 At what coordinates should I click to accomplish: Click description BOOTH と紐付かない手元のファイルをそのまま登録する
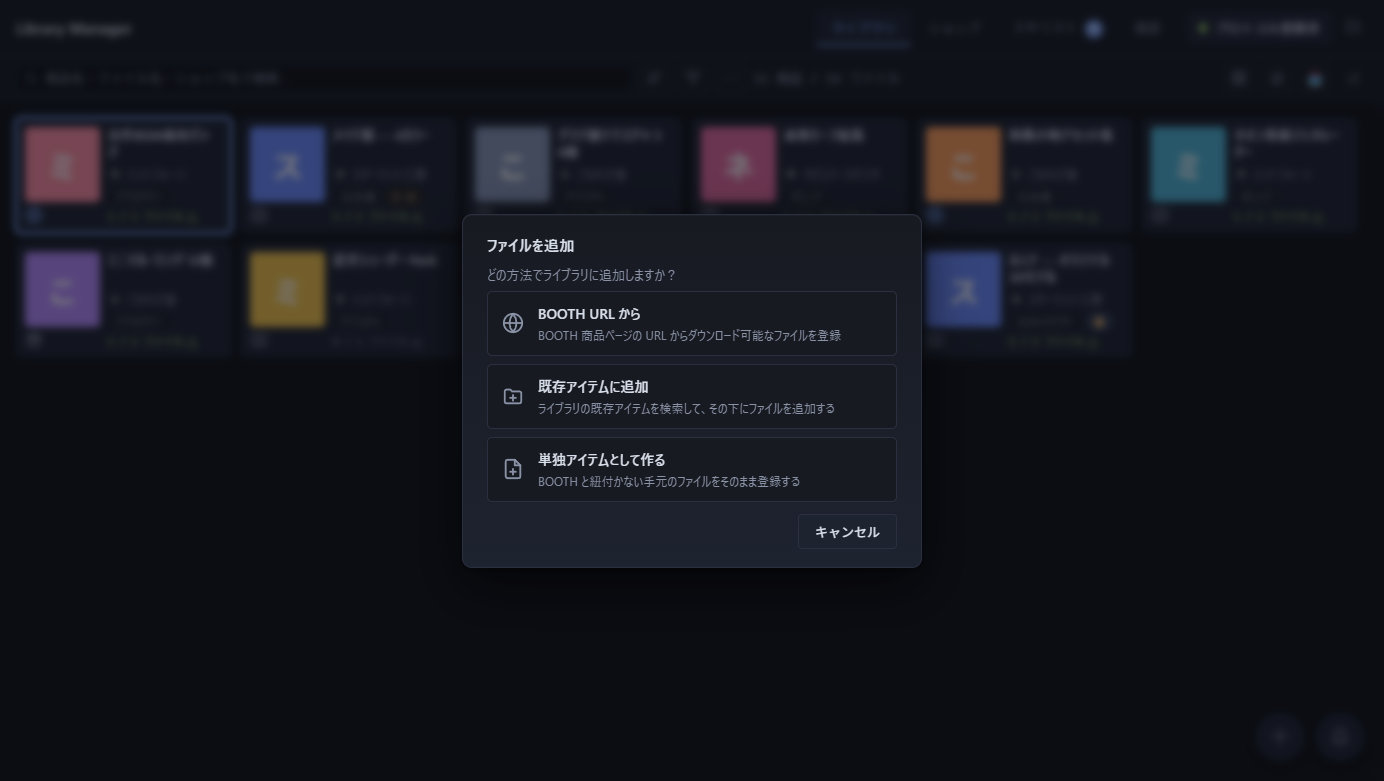(669, 482)
